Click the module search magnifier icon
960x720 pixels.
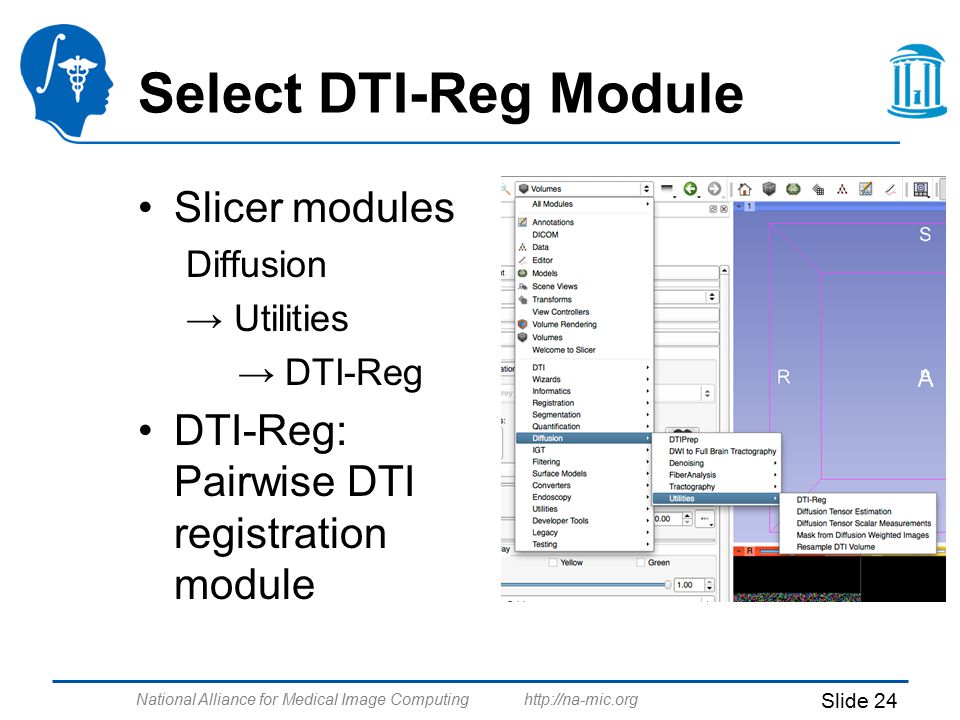click(x=506, y=189)
